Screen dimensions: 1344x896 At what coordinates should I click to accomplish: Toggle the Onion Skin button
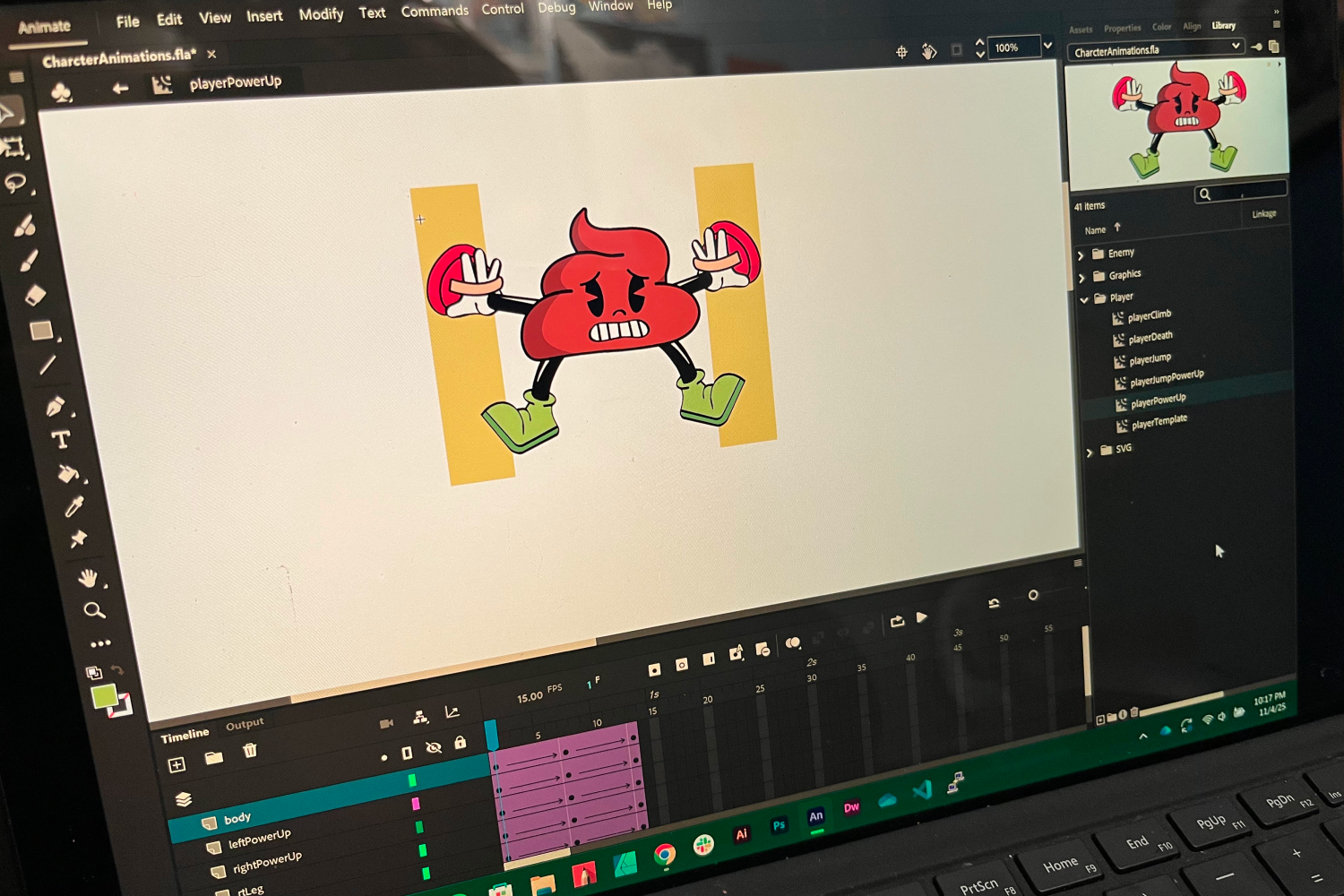[x=793, y=642]
